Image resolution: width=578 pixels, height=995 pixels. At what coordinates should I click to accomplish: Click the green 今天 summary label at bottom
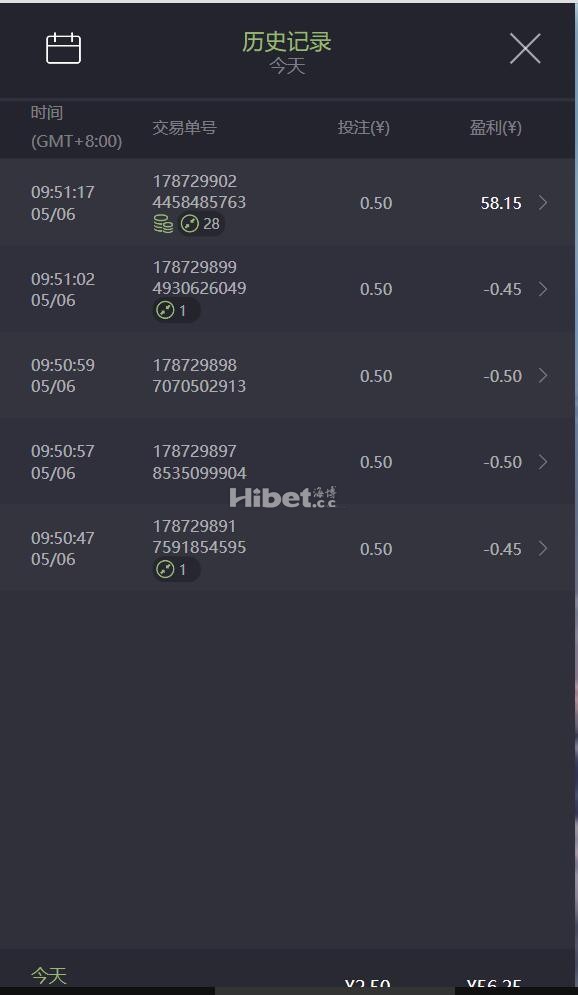pos(49,975)
